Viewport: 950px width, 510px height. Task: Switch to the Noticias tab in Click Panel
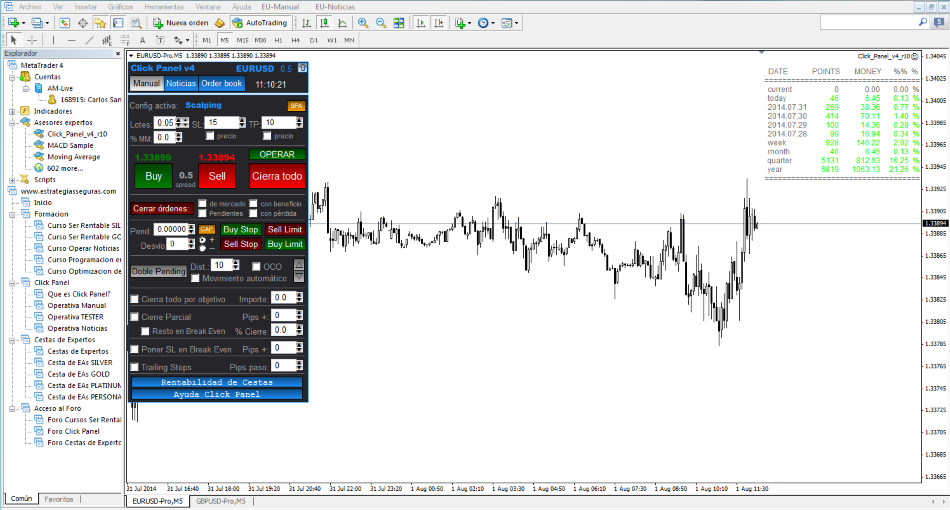tap(181, 84)
